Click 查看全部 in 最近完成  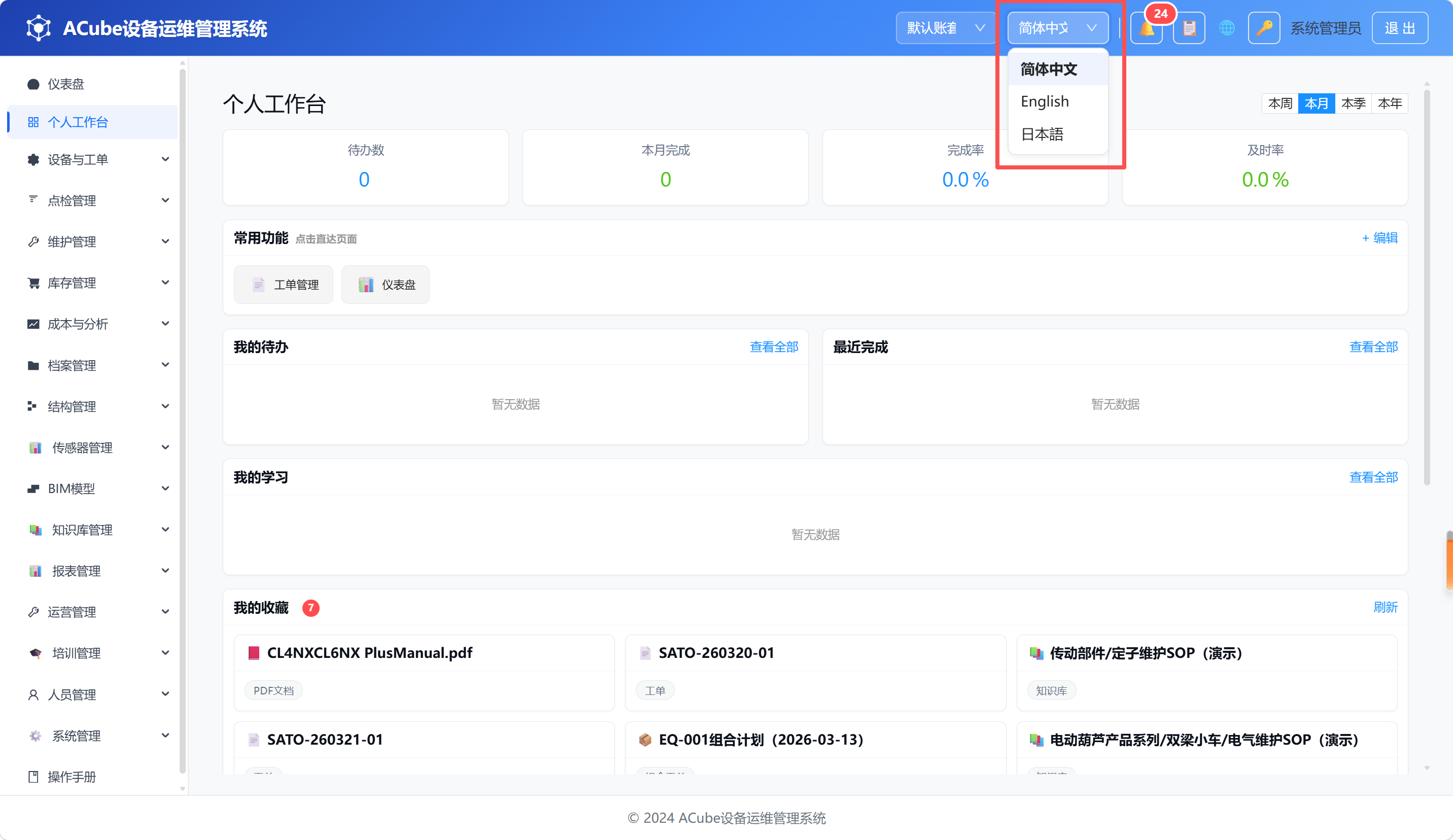click(x=1373, y=346)
